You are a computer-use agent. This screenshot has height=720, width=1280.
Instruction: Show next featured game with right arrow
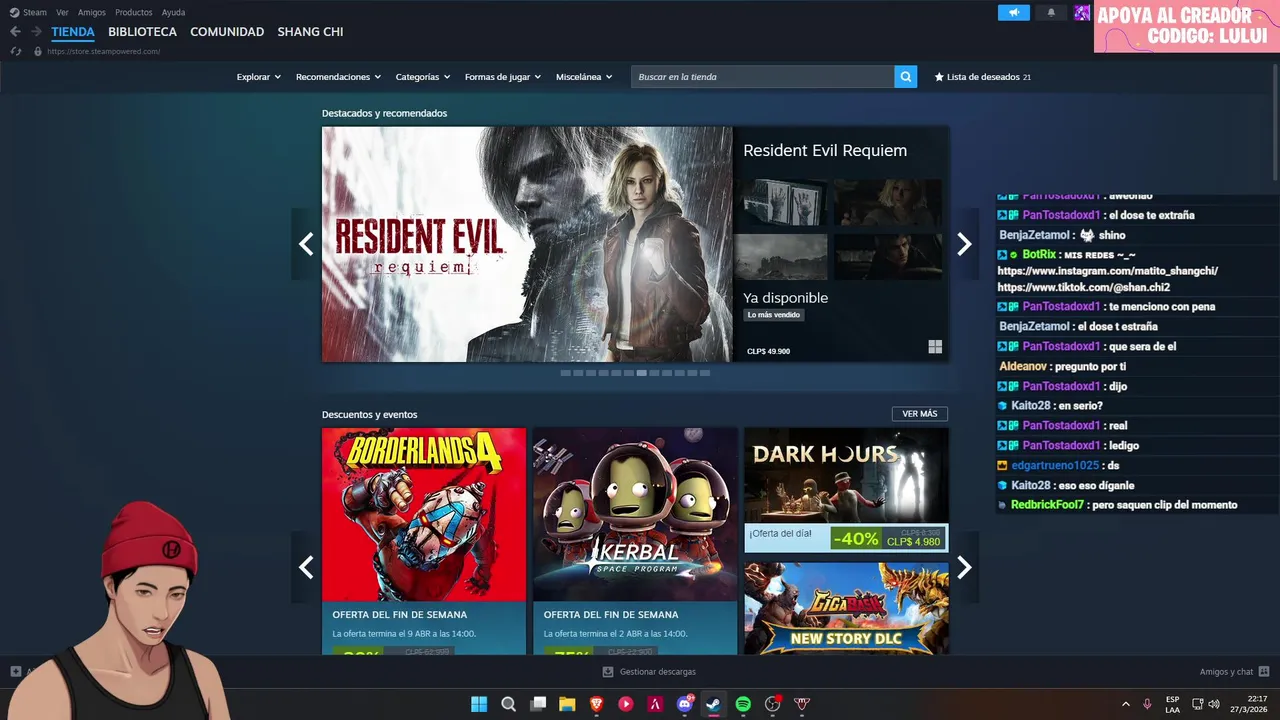click(964, 244)
